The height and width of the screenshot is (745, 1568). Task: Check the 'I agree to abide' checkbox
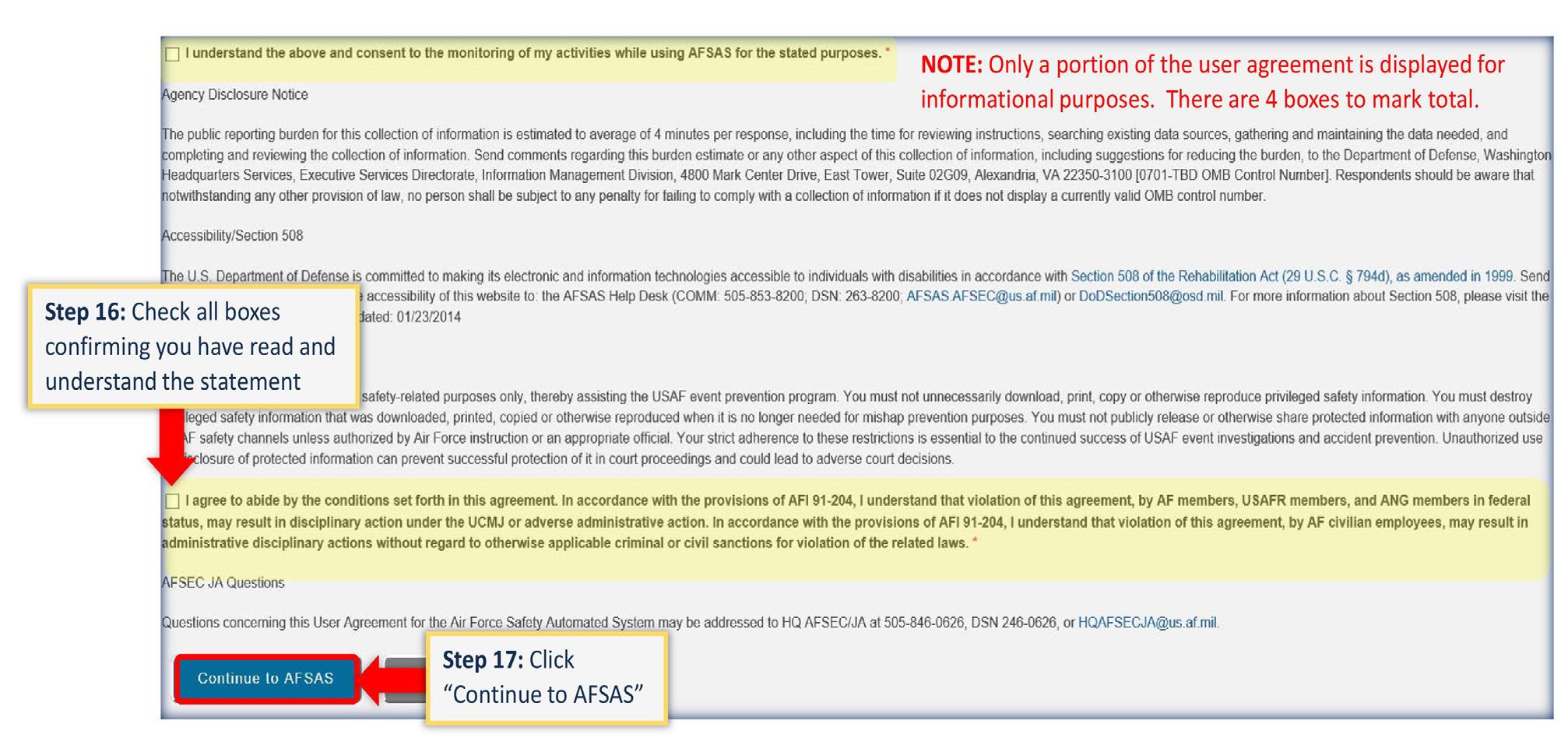tap(172, 501)
